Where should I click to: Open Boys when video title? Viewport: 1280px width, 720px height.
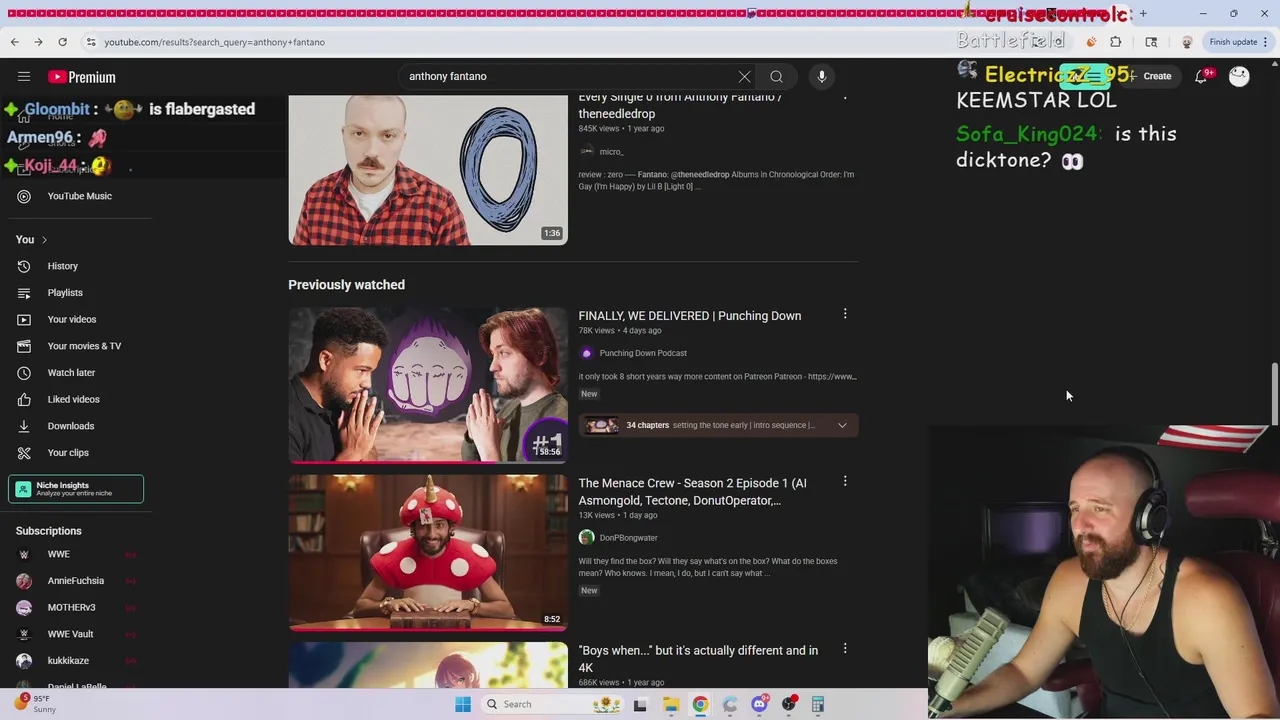click(x=698, y=659)
